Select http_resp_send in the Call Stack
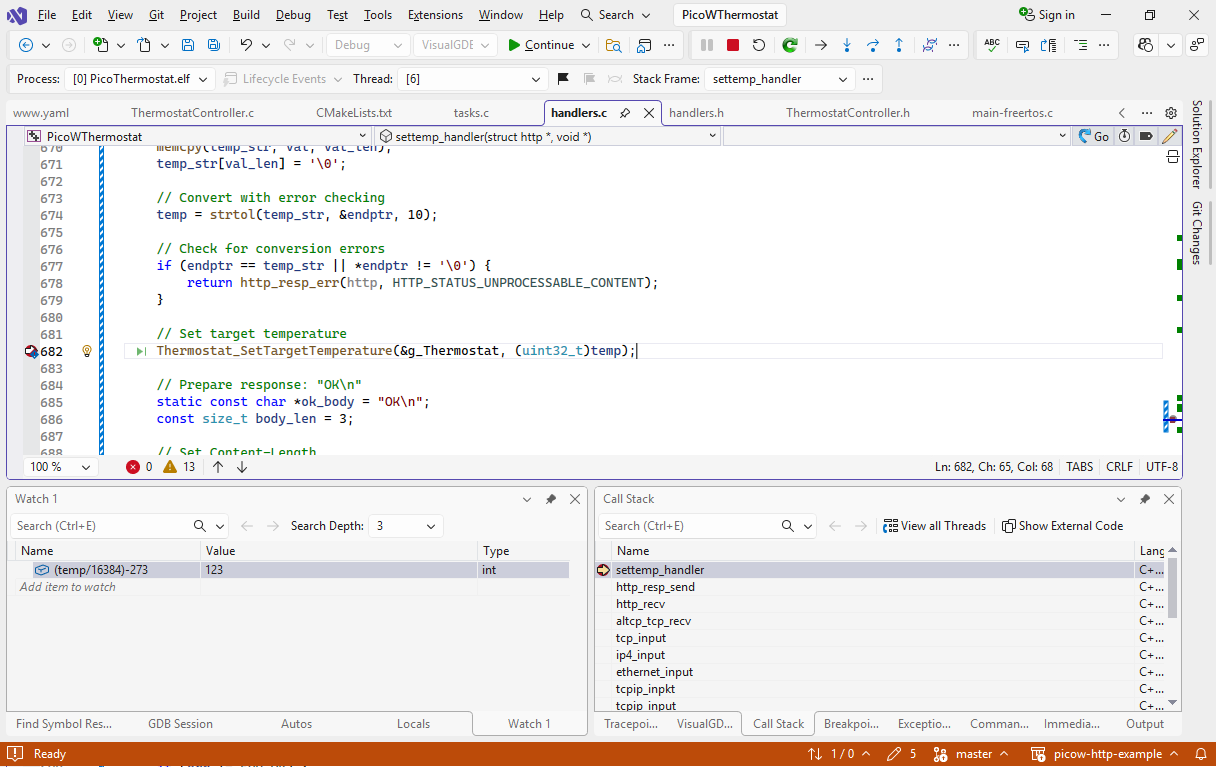Image resolution: width=1216 pixels, height=767 pixels. (x=655, y=587)
